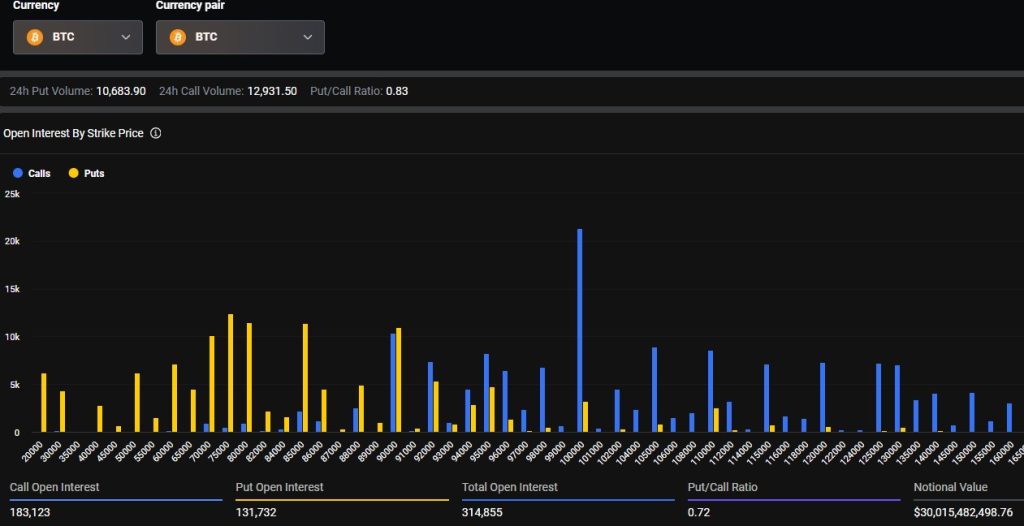The width and height of the screenshot is (1024, 526).
Task: Toggle the Calls series in chart legend
Action: tap(32, 173)
